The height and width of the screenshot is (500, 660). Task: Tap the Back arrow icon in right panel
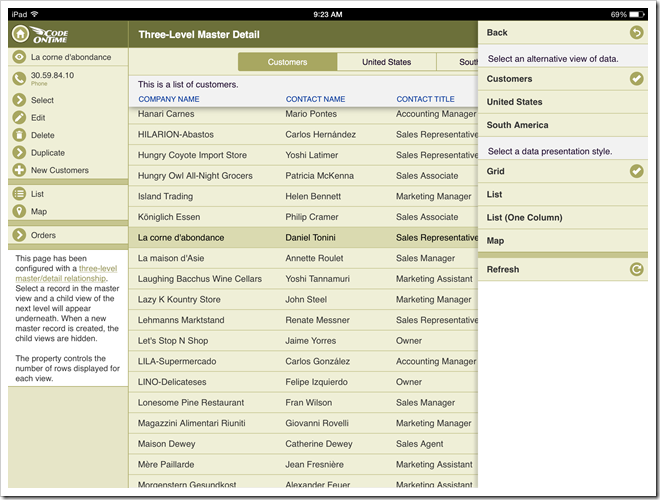point(636,32)
